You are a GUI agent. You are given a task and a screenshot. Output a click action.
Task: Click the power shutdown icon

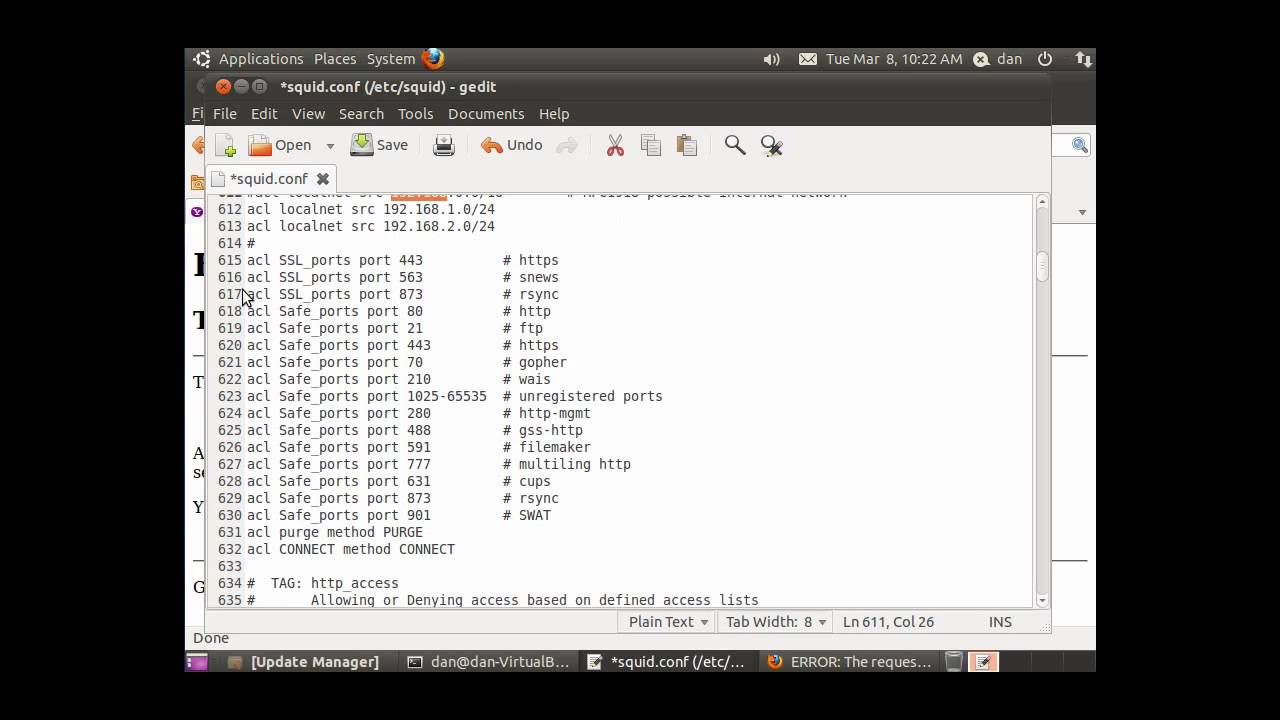click(1045, 59)
